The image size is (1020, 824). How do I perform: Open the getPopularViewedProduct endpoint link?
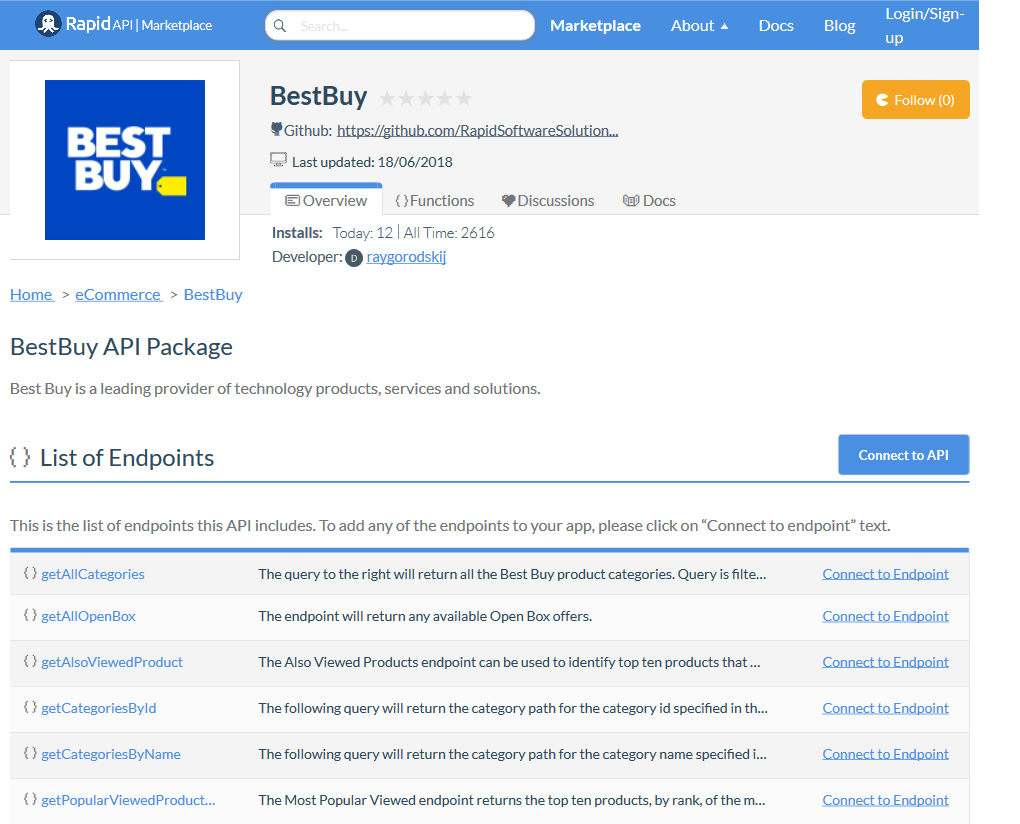click(128, 800)
